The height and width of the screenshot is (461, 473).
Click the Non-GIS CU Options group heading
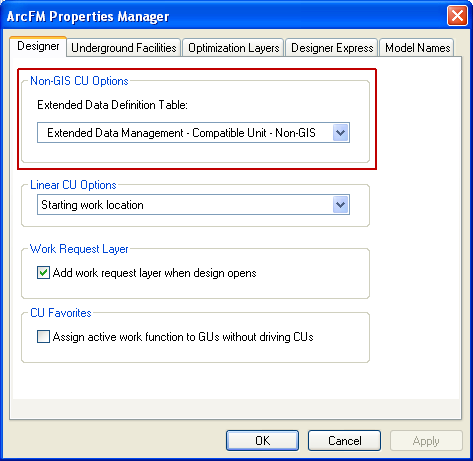coord(79,81)
